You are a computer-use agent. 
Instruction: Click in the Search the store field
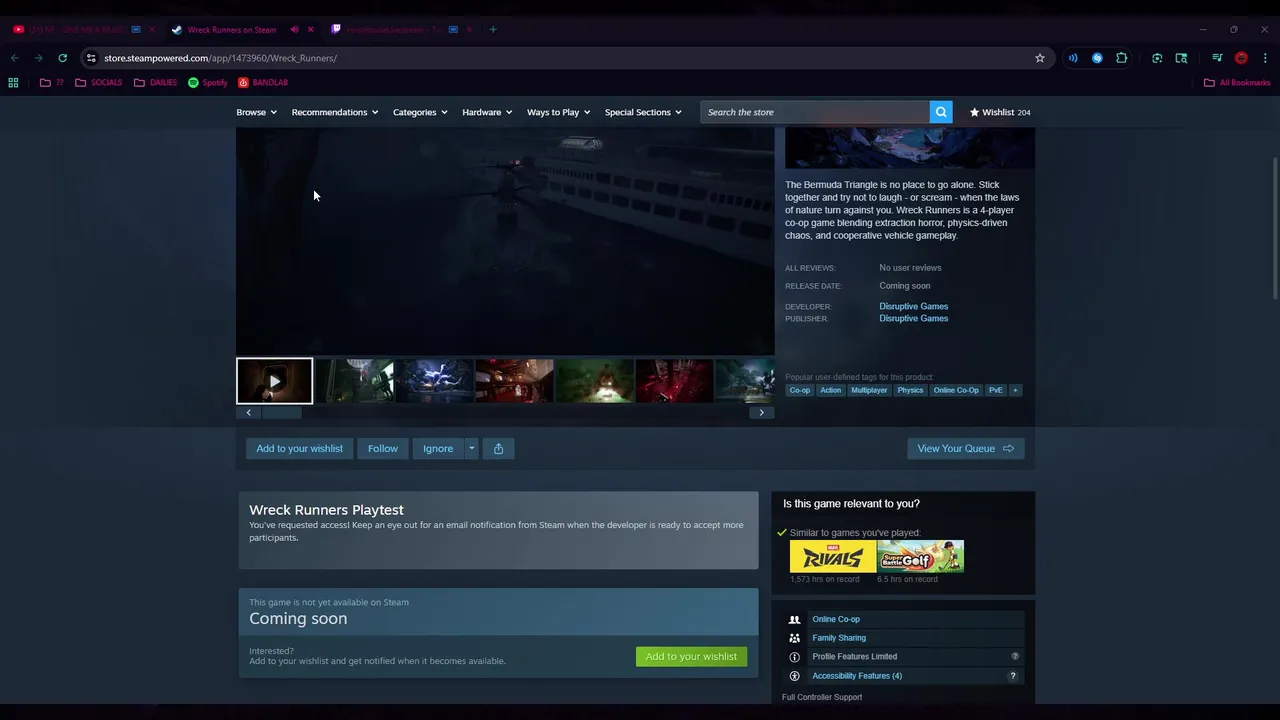pyautogui.click(x=816, y=112)
